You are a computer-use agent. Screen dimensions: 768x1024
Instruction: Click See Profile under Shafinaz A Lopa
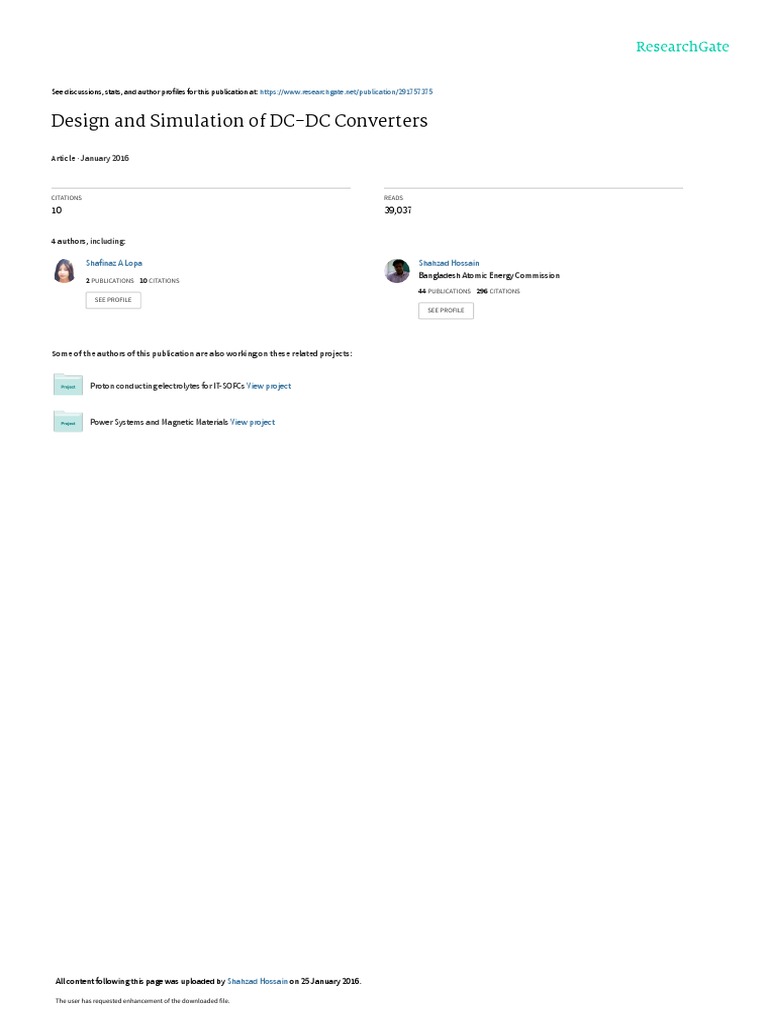point(113,300)
